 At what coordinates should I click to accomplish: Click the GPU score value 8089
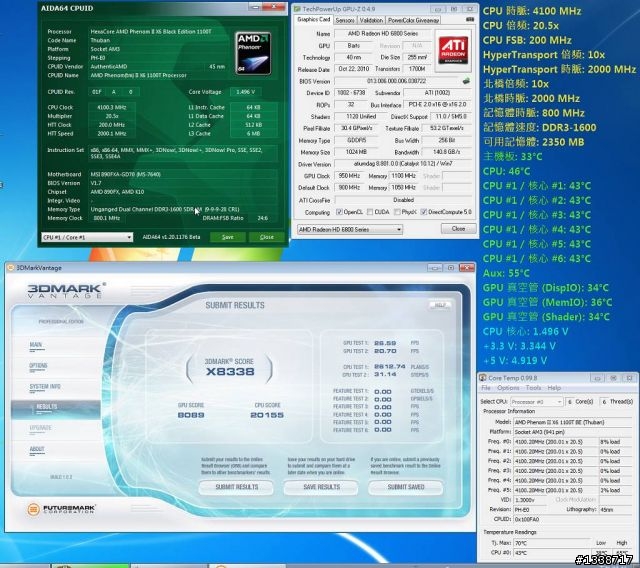[191, 415]
